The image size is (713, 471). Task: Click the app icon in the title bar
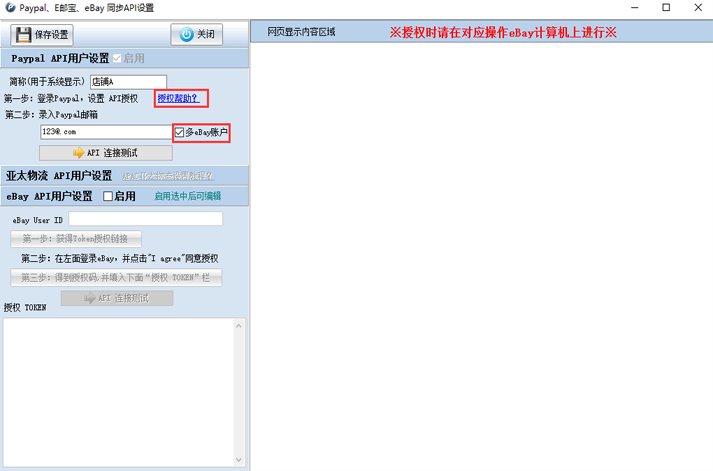coord(9,7)
